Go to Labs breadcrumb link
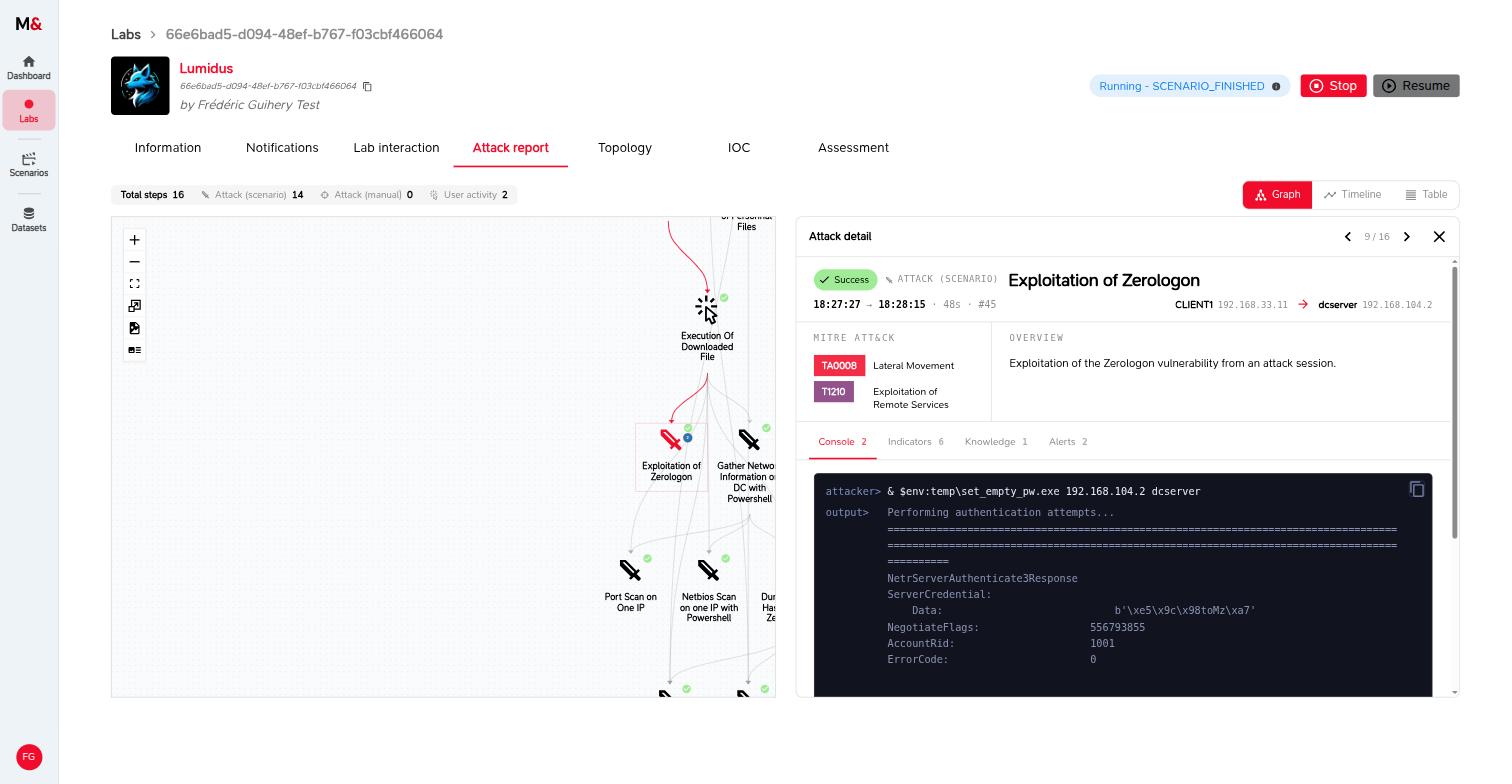The width and height of the screenshot is (1512, 784). point(126,34)
